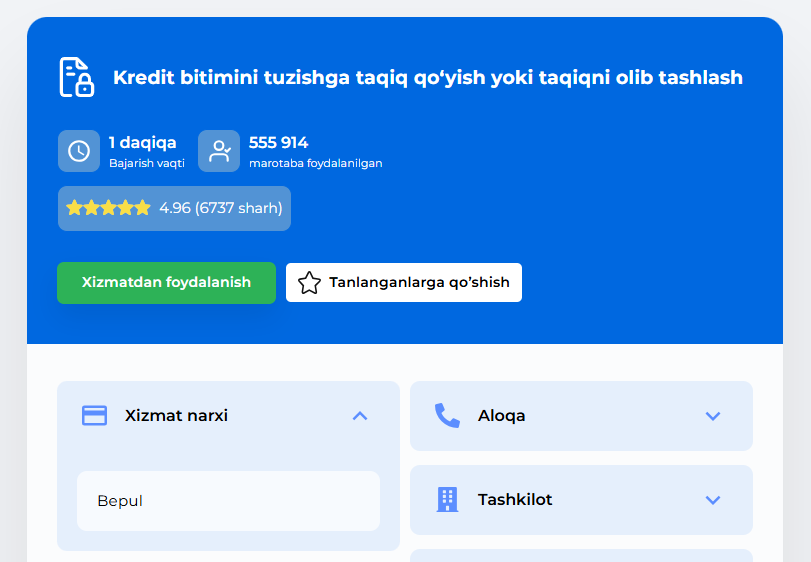Select the Tashkilot heading label
811x562 pixels.
point(515,499)
